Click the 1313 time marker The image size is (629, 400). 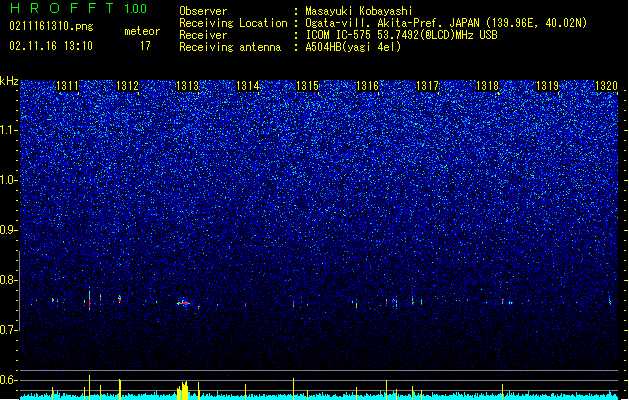point(187,86)
